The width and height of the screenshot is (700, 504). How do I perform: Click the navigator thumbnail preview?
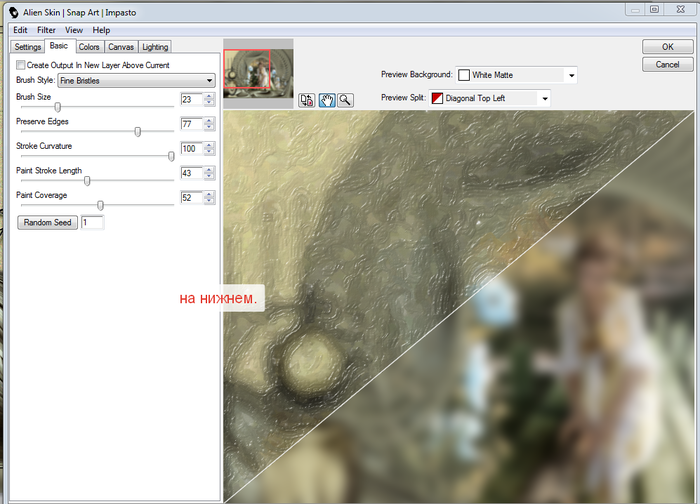(x=258, y=73)
